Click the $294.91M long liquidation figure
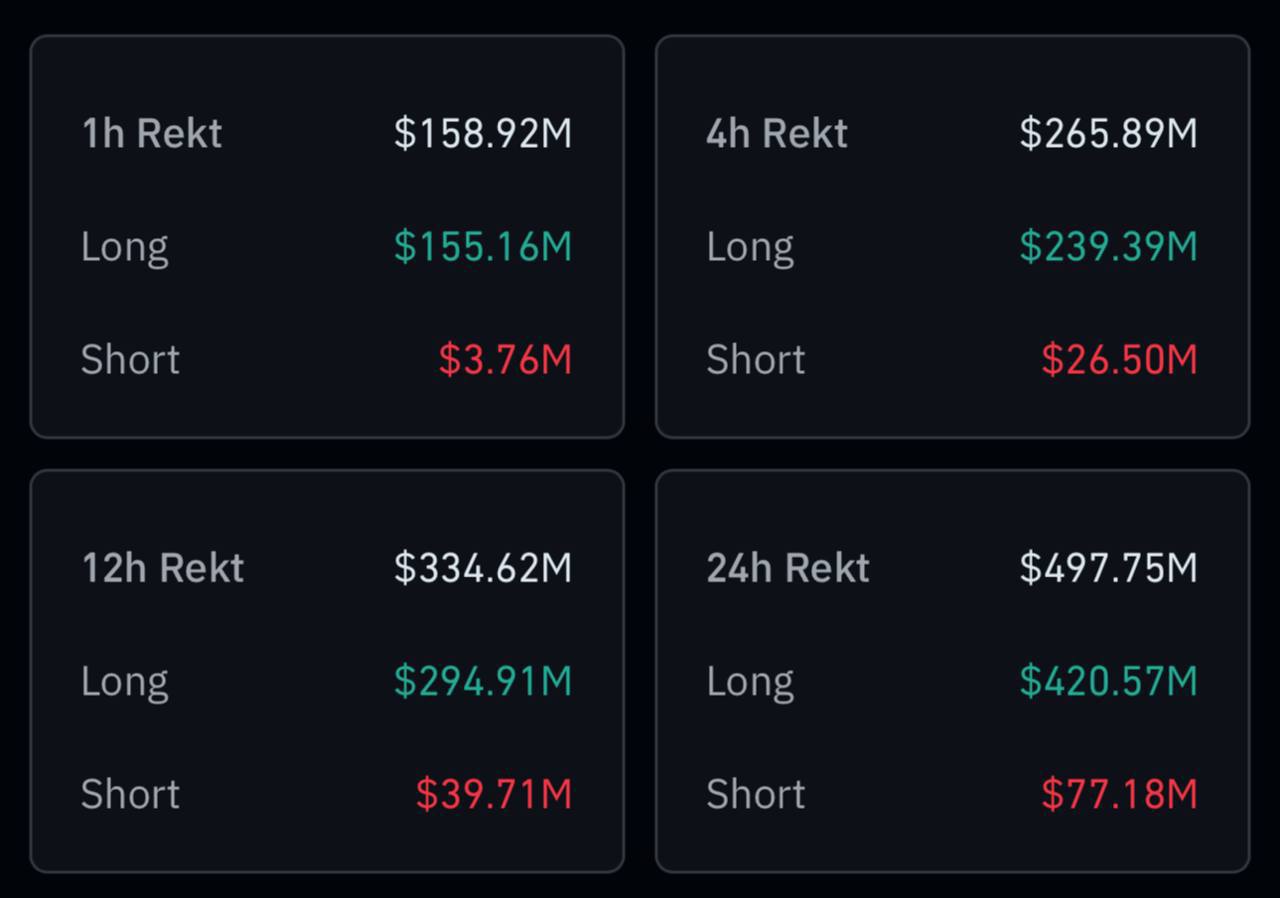Viewport: 1280px width, 898px height. click(x=482, y=681)
